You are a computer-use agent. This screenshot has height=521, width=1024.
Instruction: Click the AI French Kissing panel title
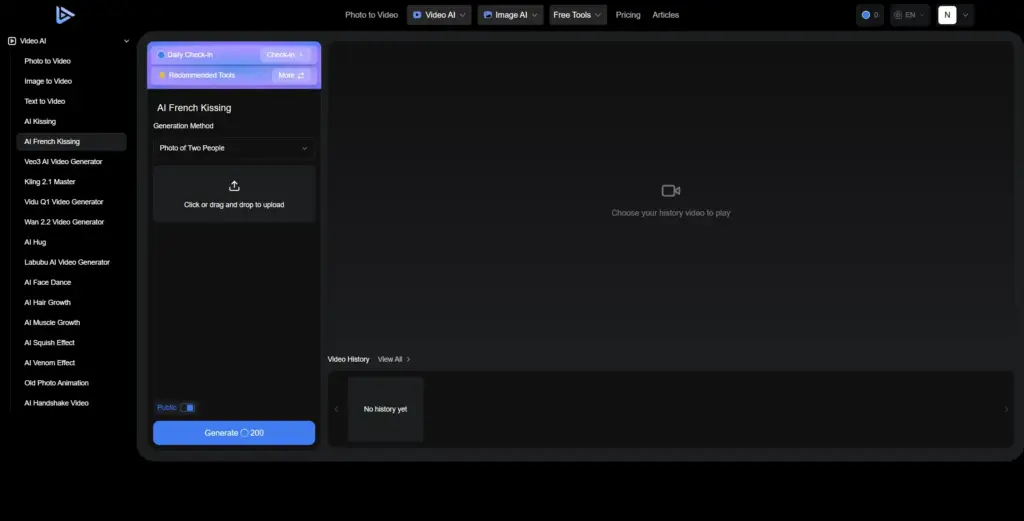click(x=194, y=108)
